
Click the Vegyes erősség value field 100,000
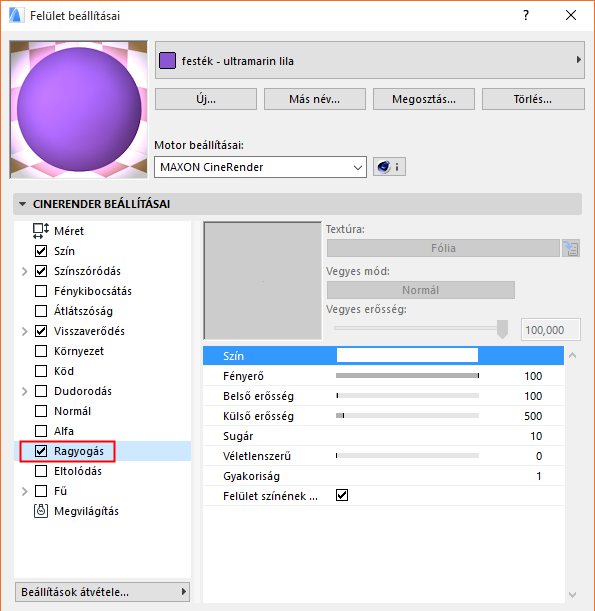click(551, 330)
